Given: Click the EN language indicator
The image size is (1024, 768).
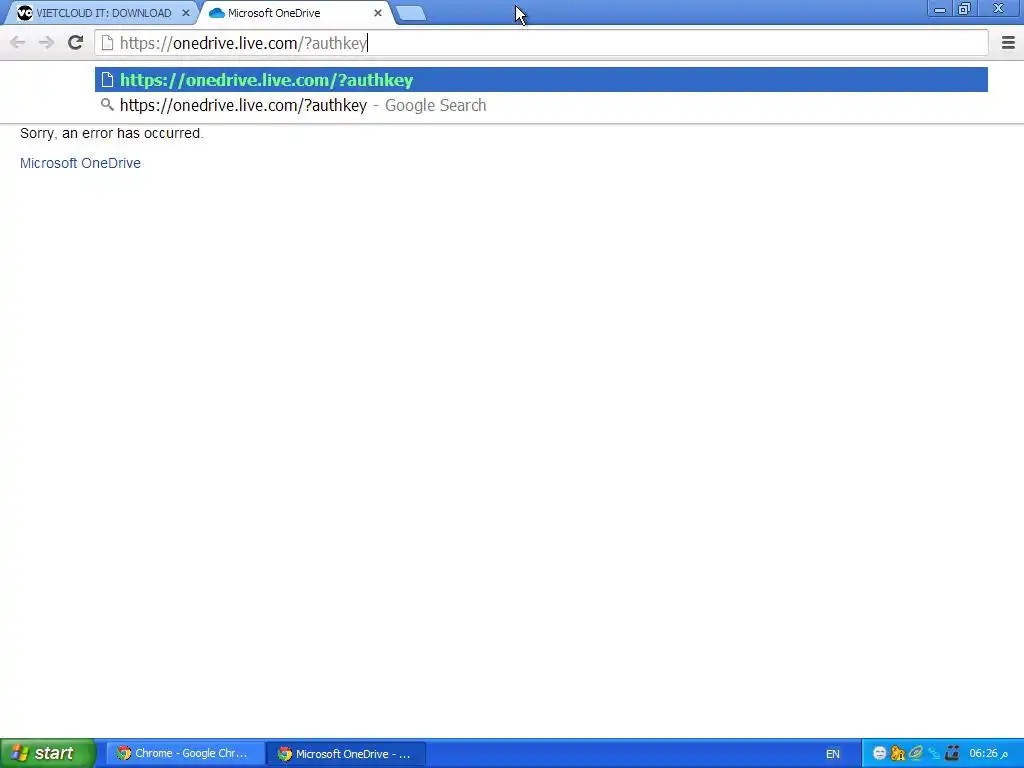Looking at the screenshot, I should coord(833,754).
